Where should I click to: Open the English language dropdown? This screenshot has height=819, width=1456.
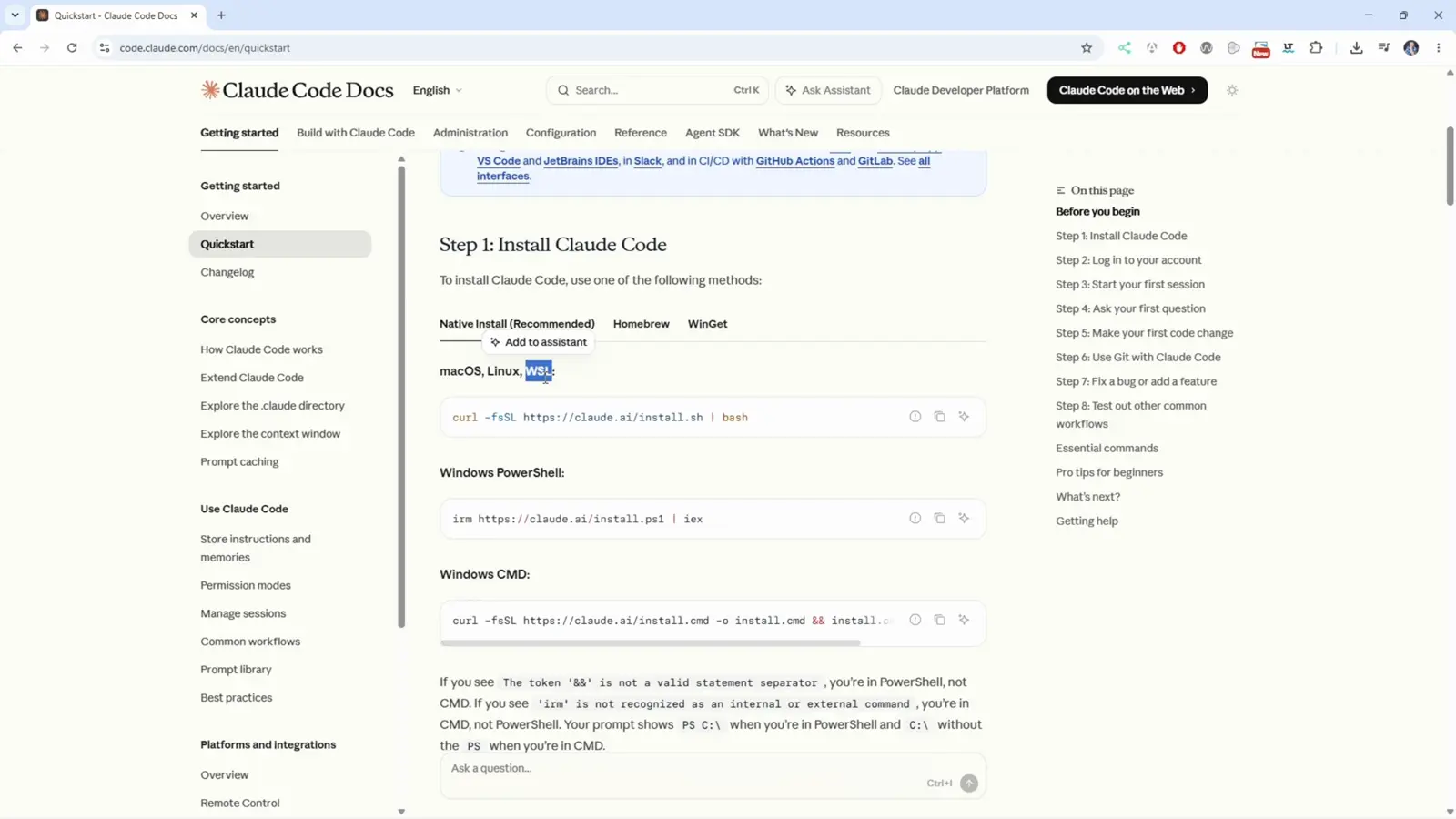(x=438, y=90)
